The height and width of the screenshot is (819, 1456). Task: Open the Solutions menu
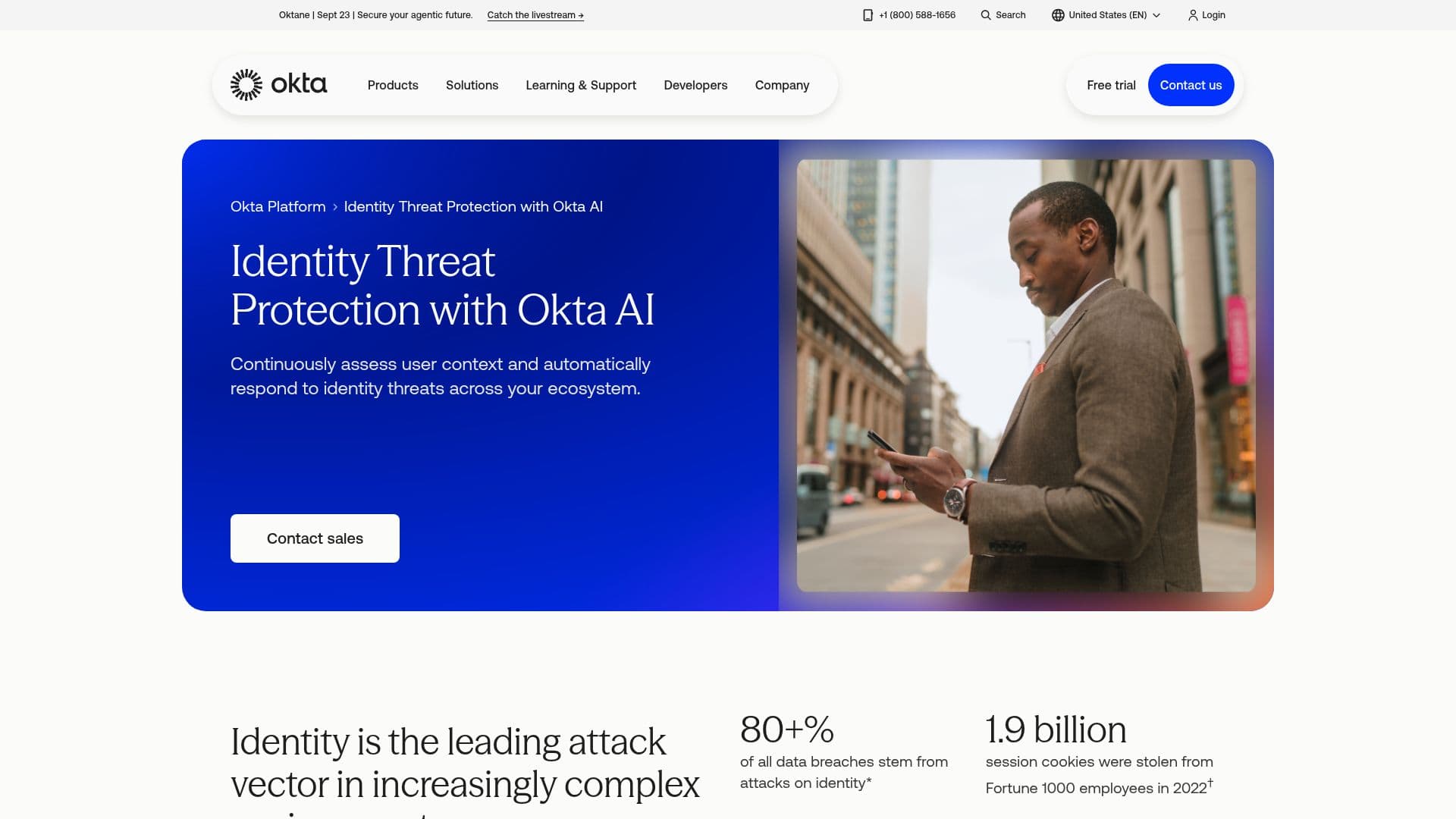[472, 85]
